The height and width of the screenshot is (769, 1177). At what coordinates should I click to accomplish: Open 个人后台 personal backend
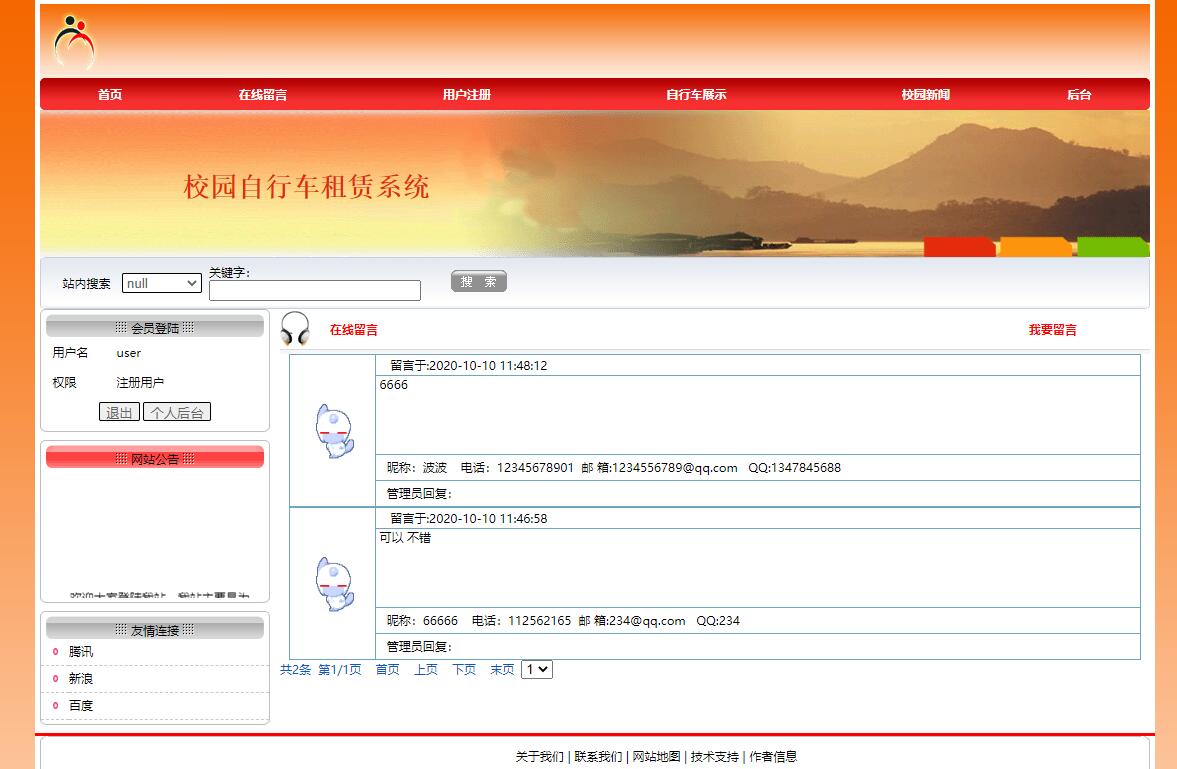(176, 411)
